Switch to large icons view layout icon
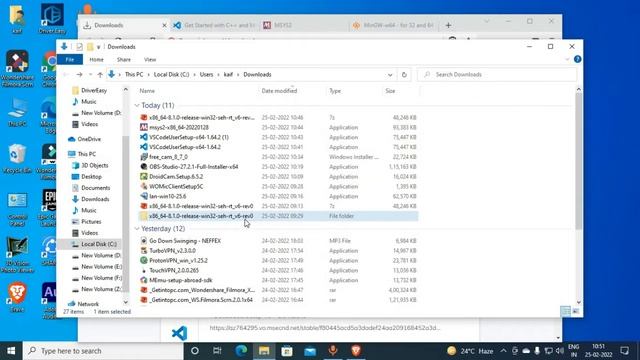 click(576, 311)
